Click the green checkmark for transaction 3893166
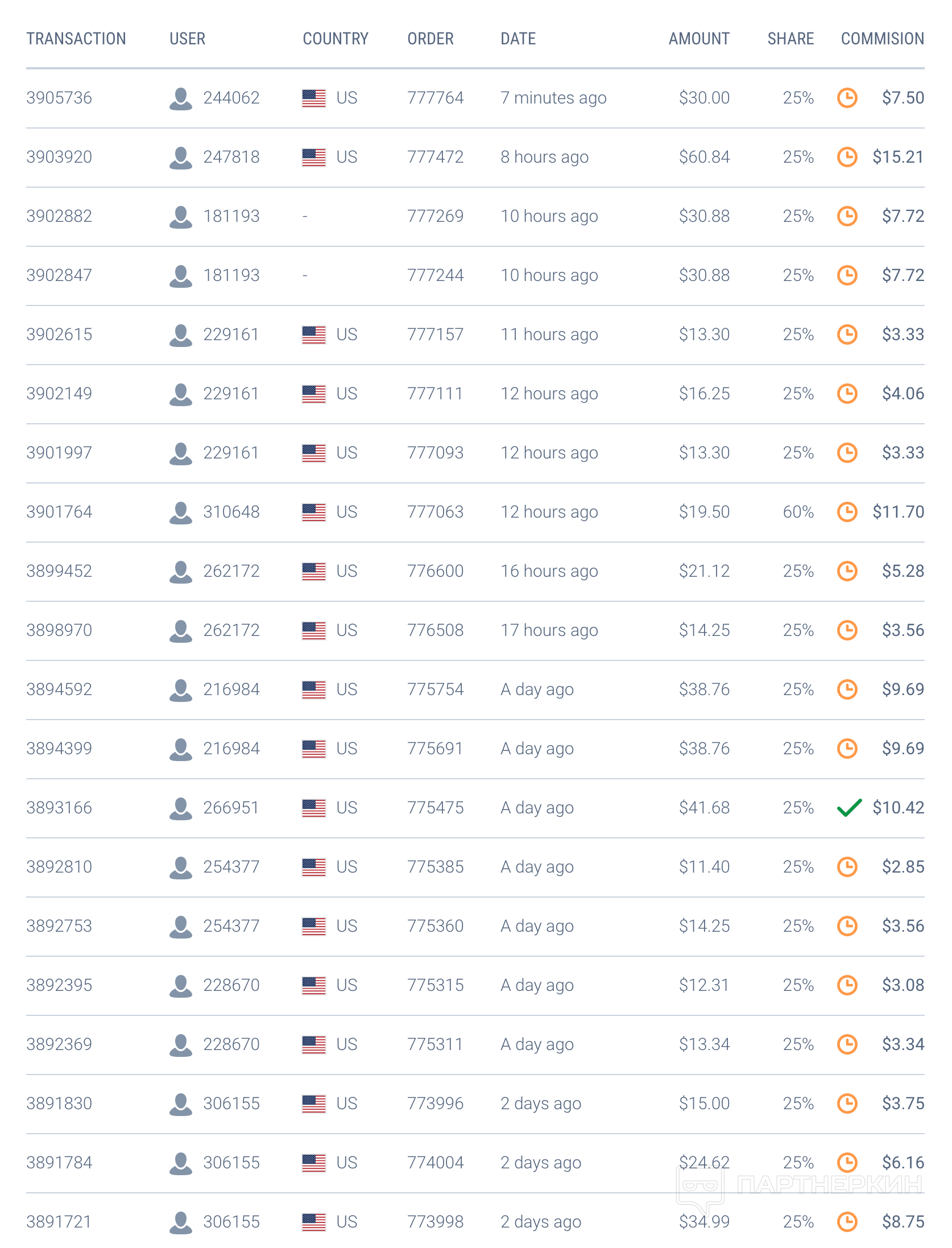 click(x=849, y=808)
